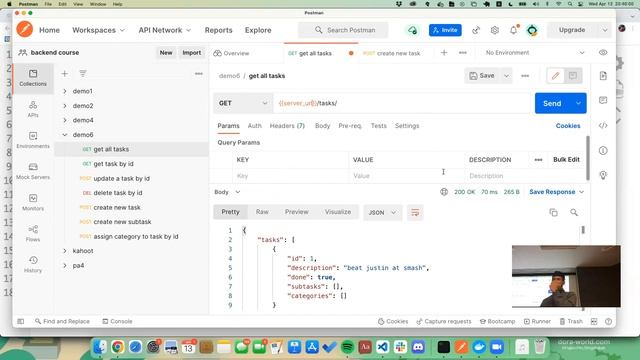Toggle the line wrap icon in response

[x=415, y=213]
